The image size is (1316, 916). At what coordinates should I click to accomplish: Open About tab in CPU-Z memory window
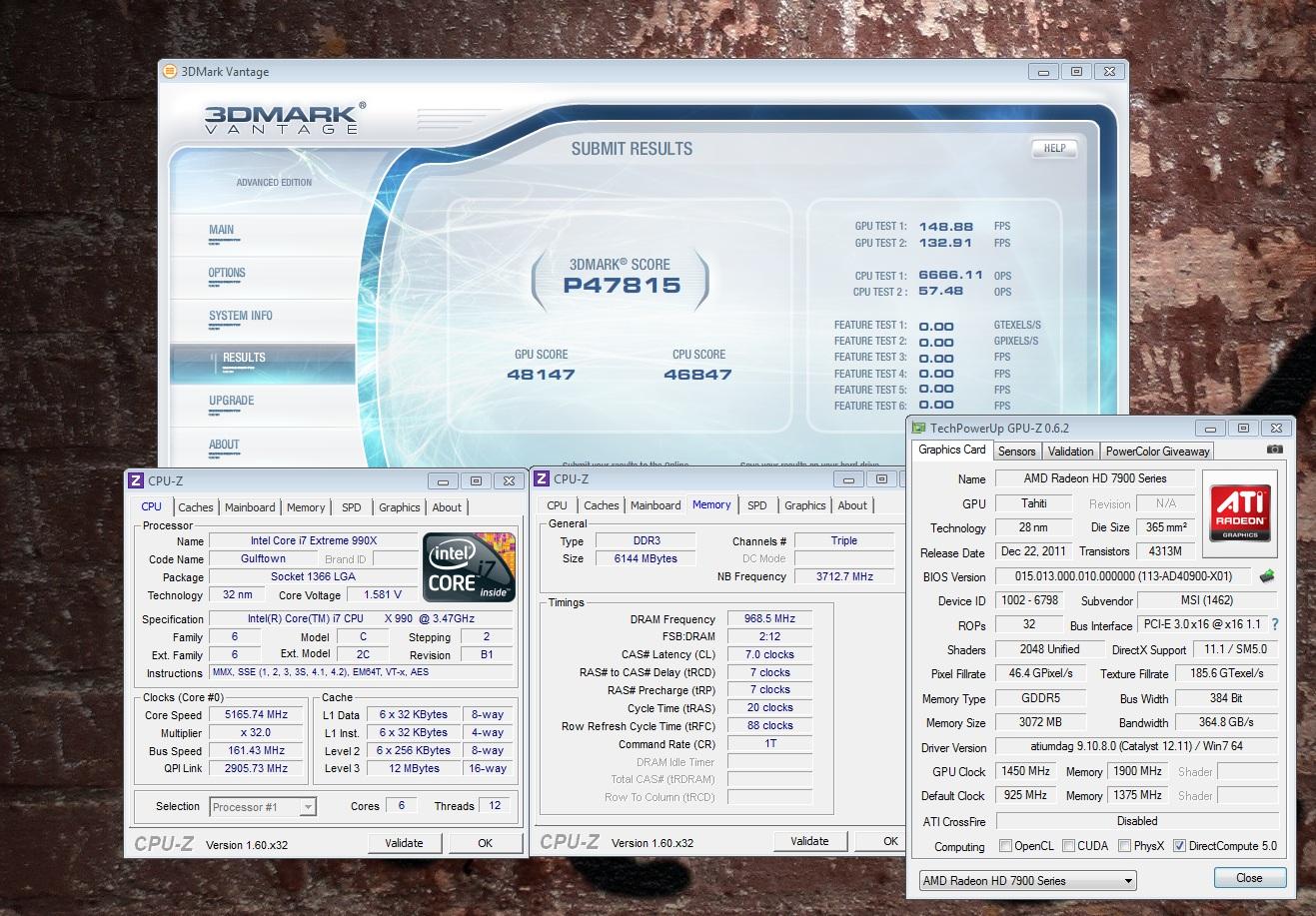[852, 505]
